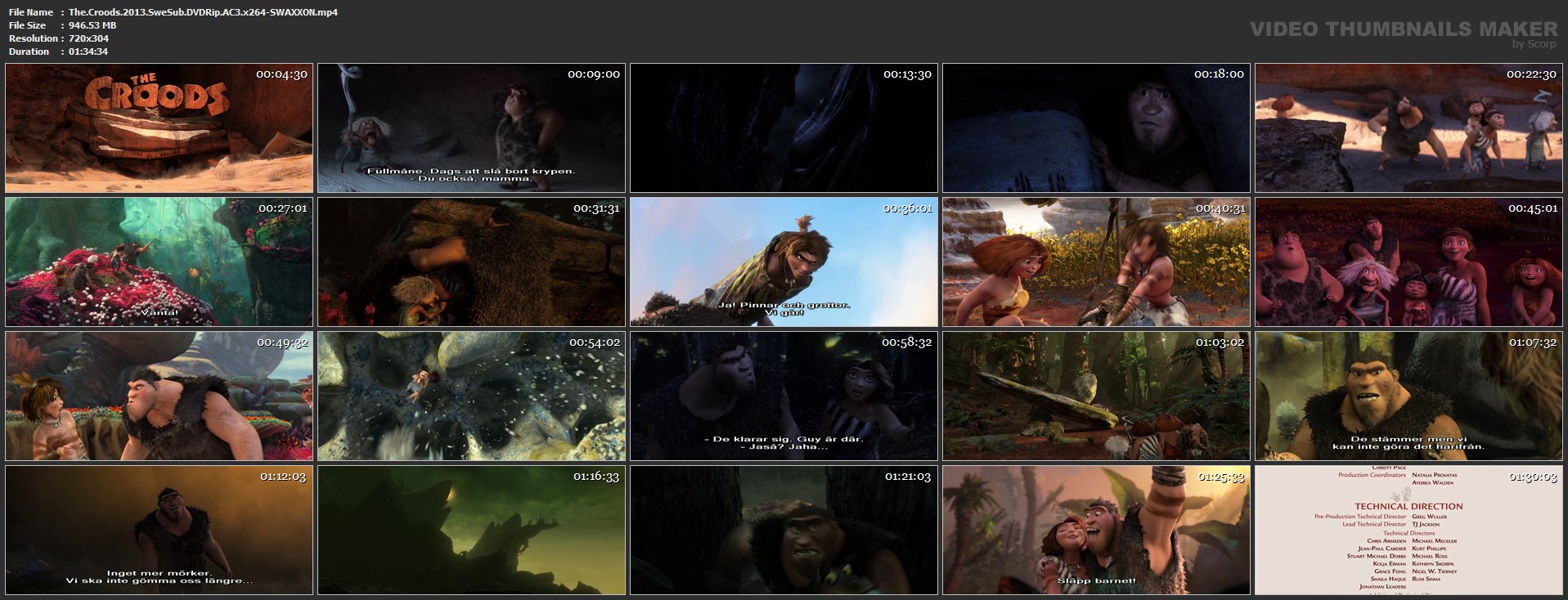1568x600 pixels.
Task: Click the resolution value 720x304
Action: tap(88, 38)
